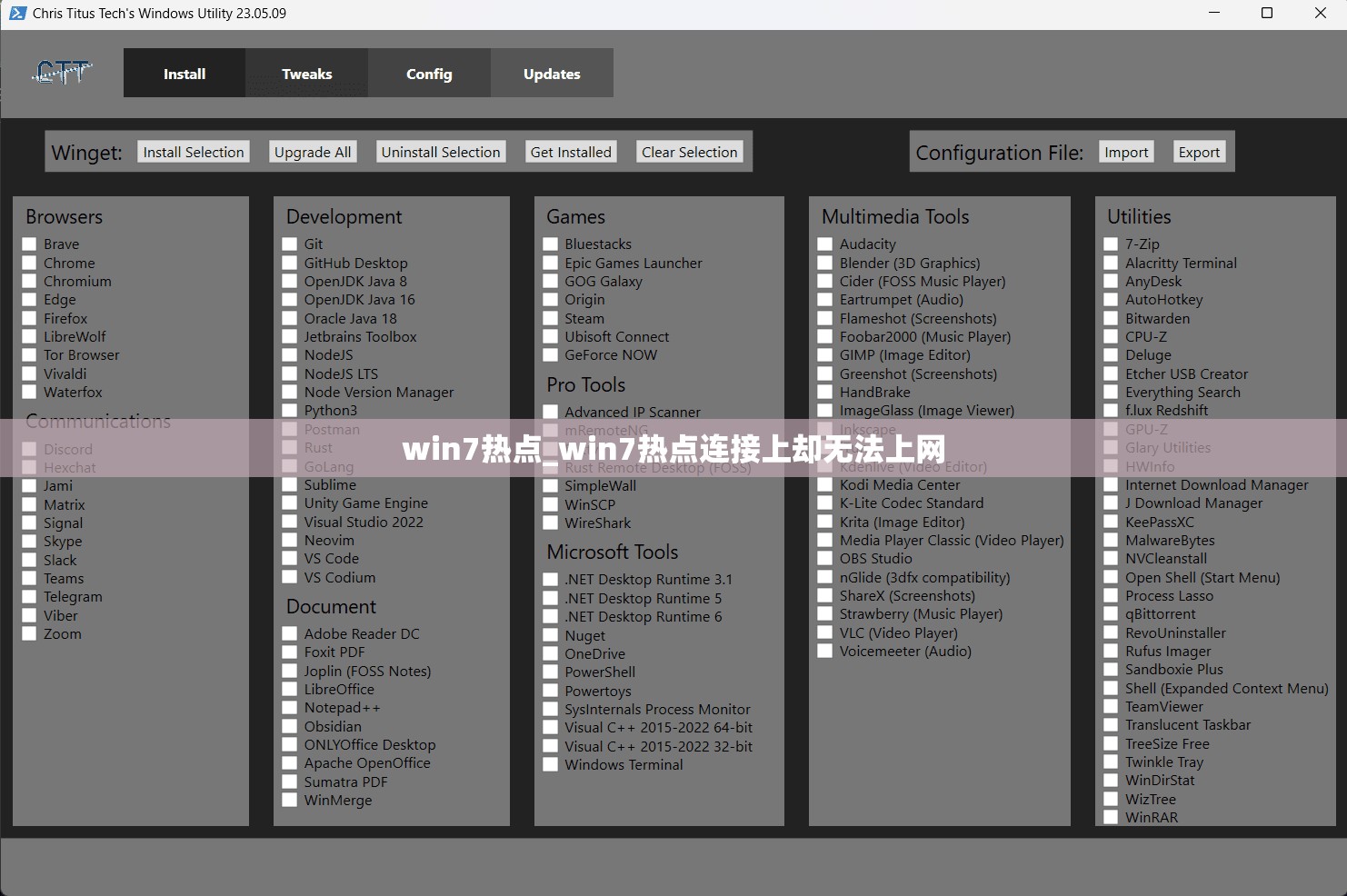Tick the Notepad++ checkbox
Image resolution: width=1347 pixels, height=896 pixels.
[x=290, y=708]
